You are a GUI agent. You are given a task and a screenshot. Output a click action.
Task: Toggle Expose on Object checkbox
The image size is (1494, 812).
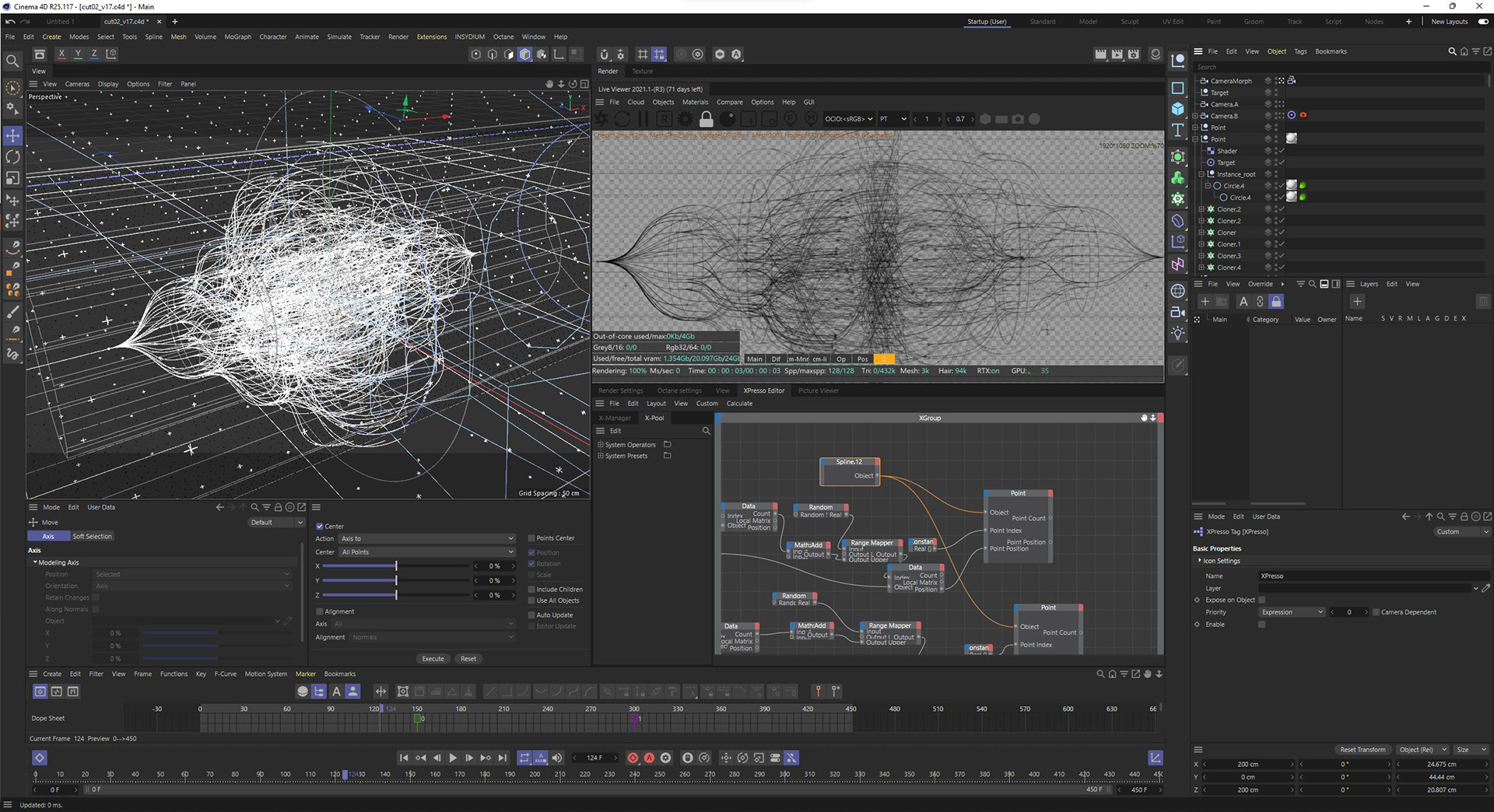1261,600
